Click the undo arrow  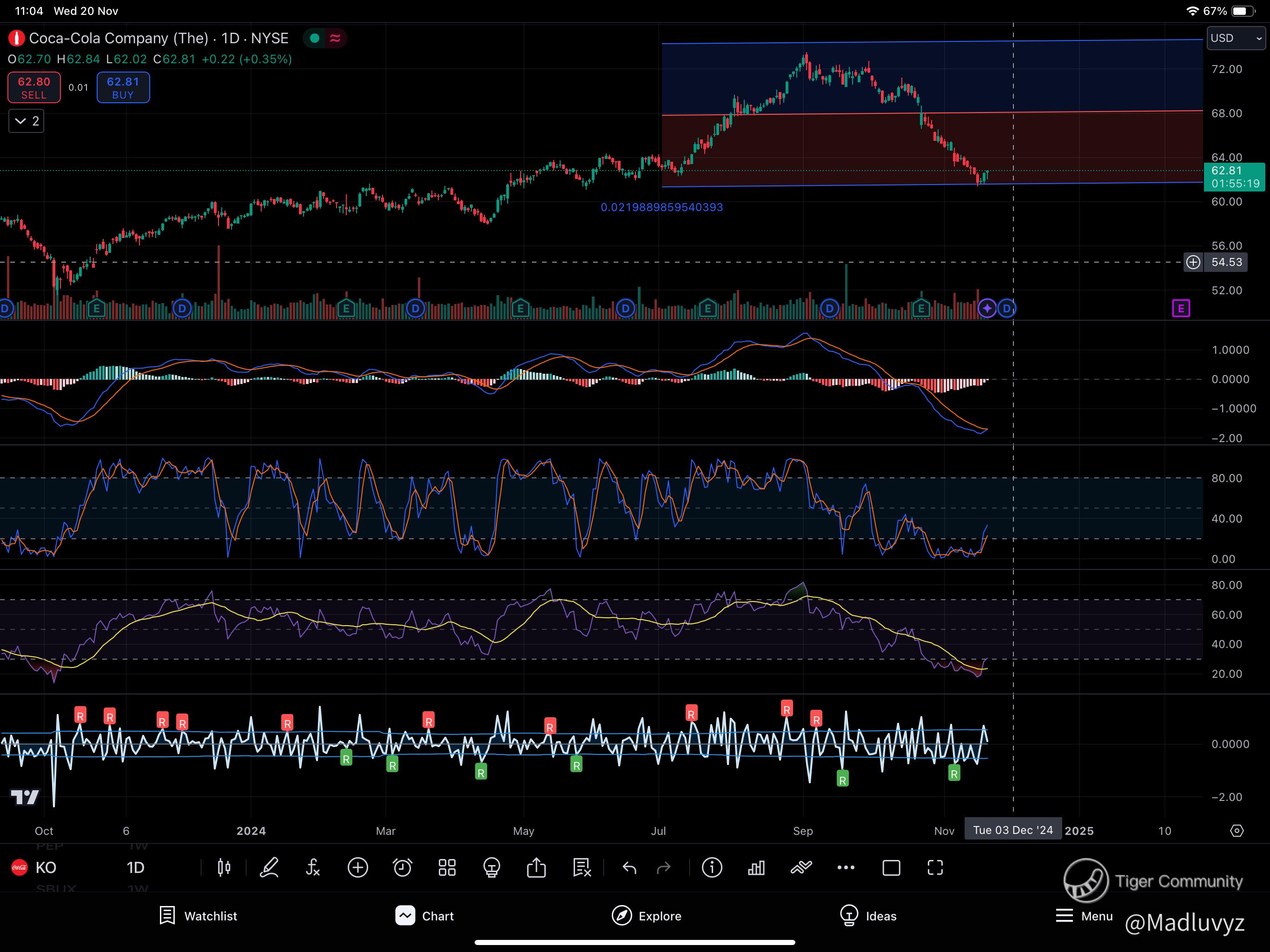click(x=629, y=867)
